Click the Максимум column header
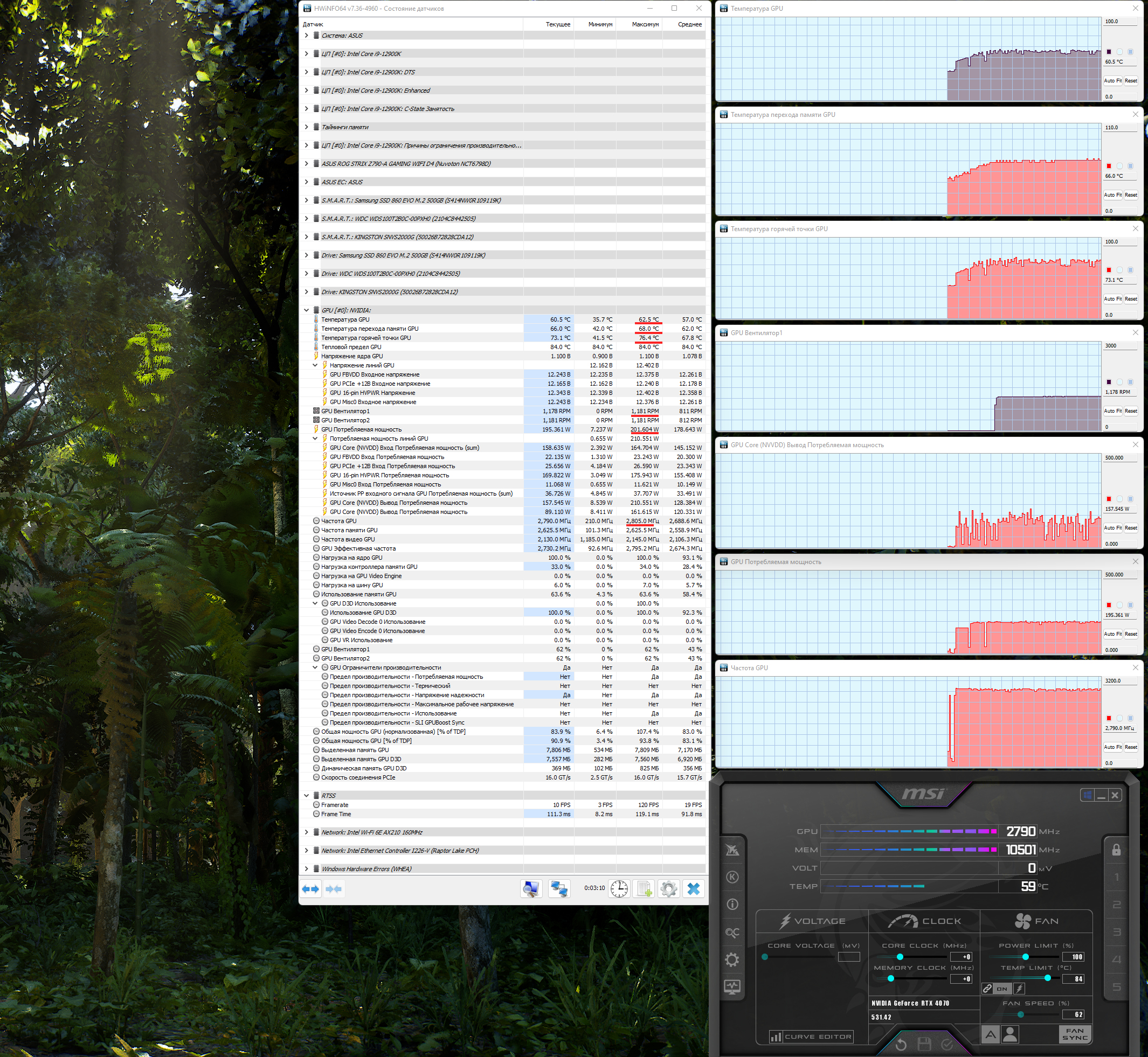Image resolution: width=1148 pixels, height=1057 pixels. pyautogui.click(x=645, y=24)
